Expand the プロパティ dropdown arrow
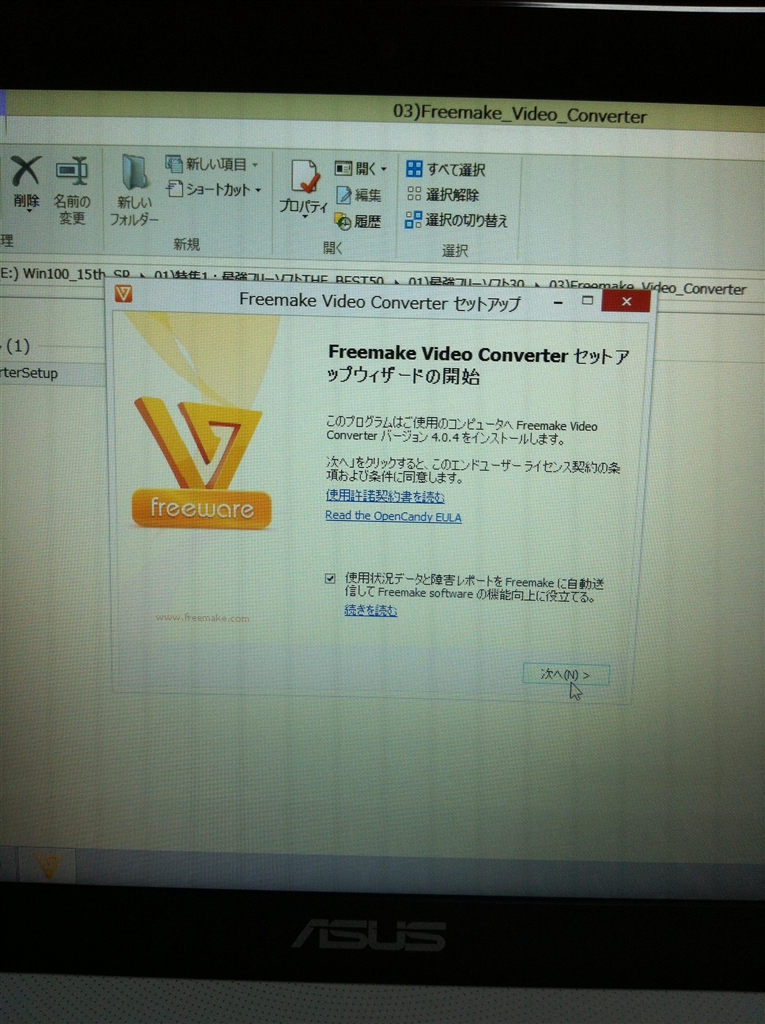 [x=304, y=217]
